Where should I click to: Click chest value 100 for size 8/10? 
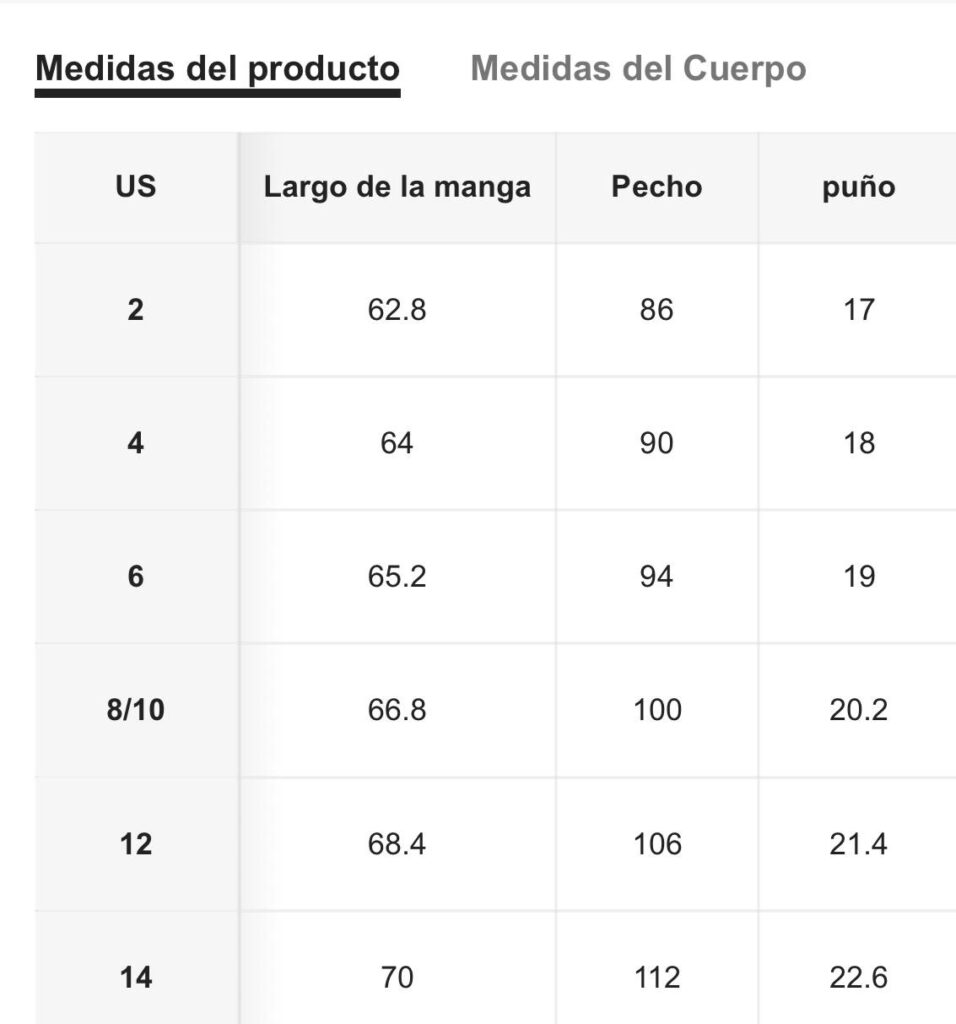657,710
